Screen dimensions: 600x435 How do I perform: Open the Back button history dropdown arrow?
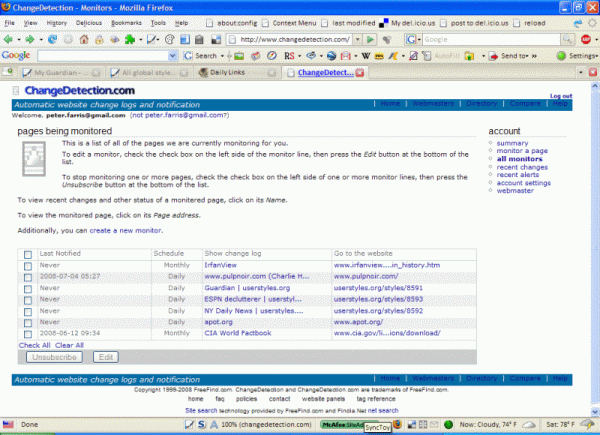[18, 39]
